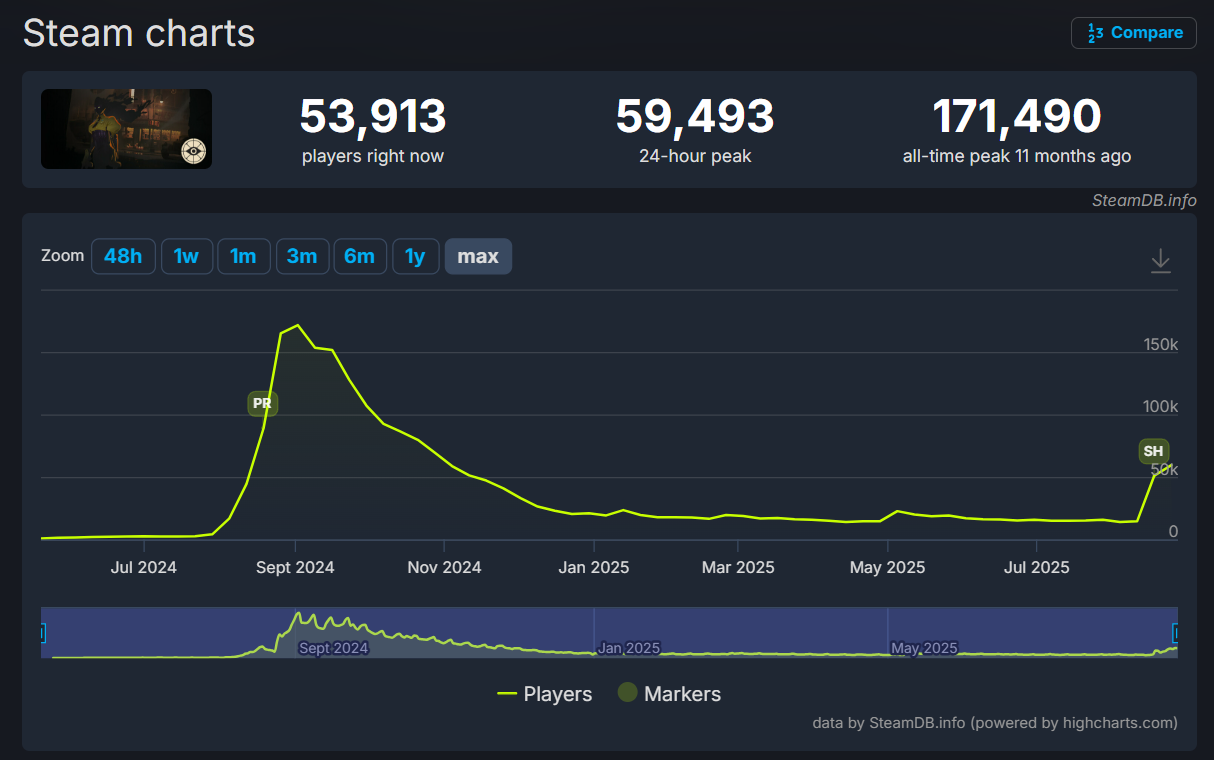1214x760 pixels.
Task: Click the Jul 2025 x-axis label
Action: pyautogui.click(x=1036, y=567)
